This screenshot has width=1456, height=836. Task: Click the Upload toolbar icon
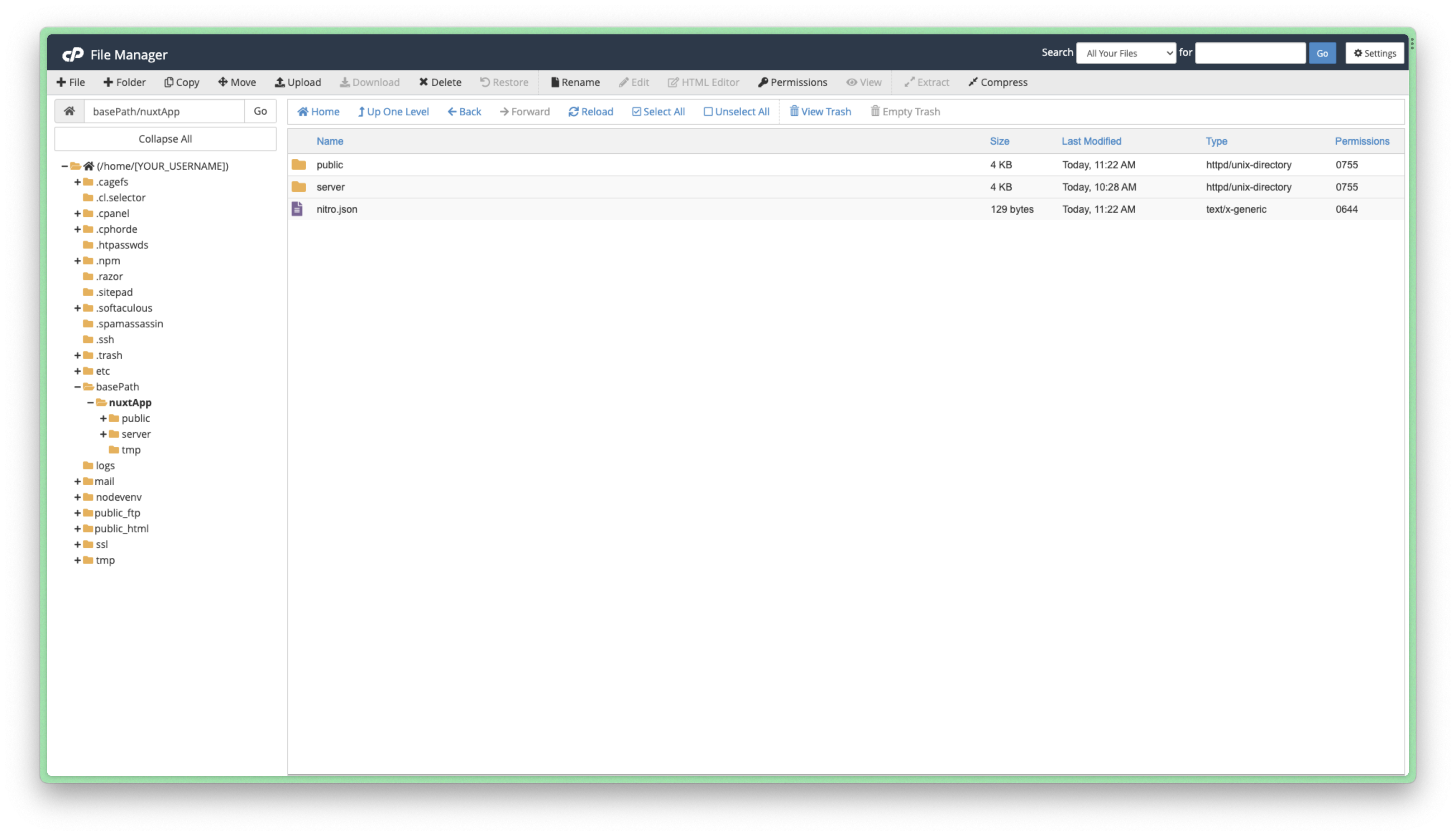(x=279, y=82)
